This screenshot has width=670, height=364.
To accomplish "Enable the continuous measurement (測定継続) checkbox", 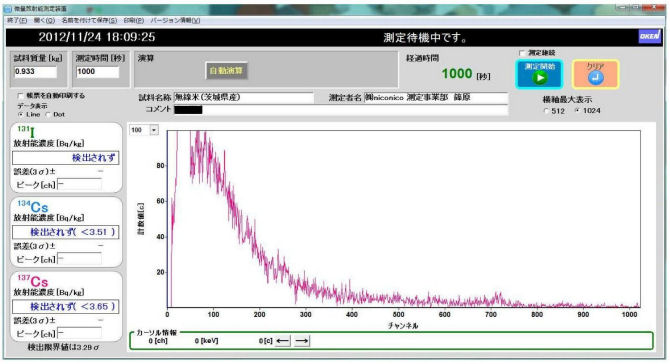I will (x=522, y=53).
